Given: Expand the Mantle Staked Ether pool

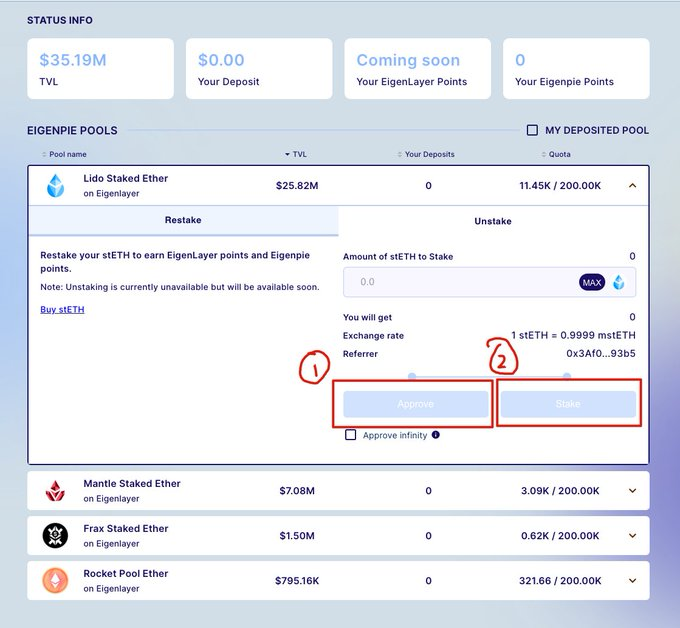Looking at the screenshot, I should click(x=633, y=491).
